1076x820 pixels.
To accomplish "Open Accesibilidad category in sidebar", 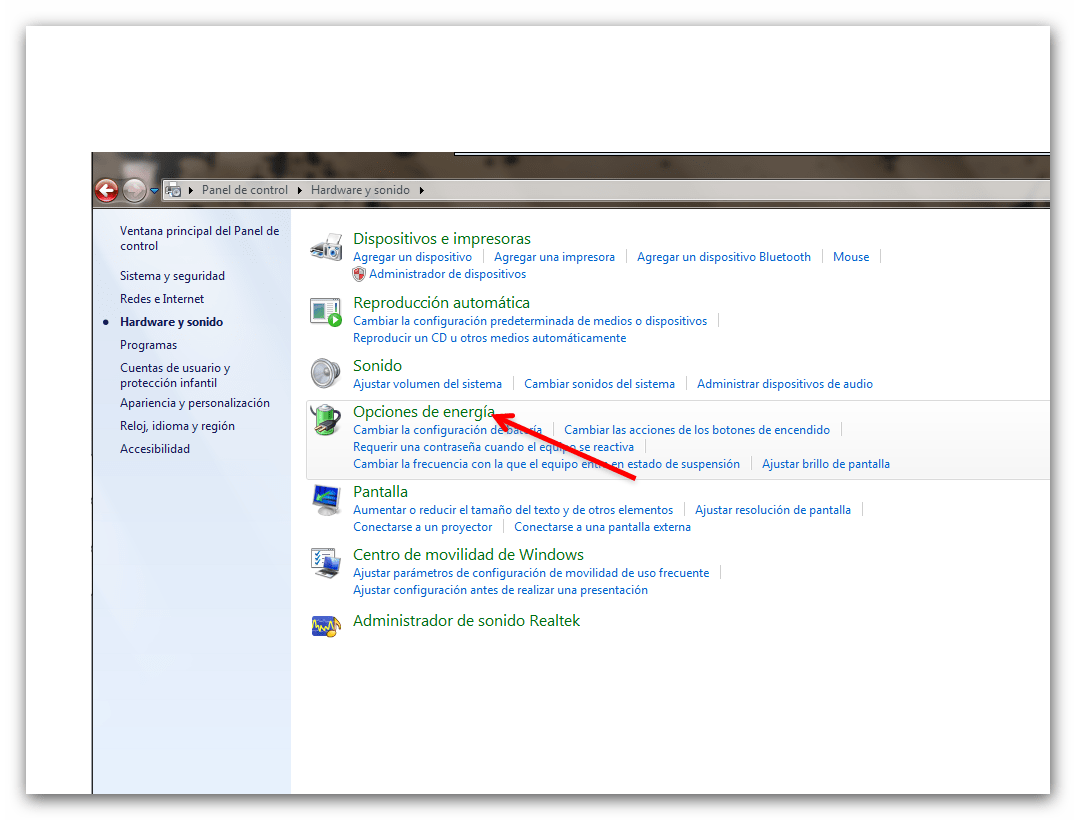I will pos(155,449).
